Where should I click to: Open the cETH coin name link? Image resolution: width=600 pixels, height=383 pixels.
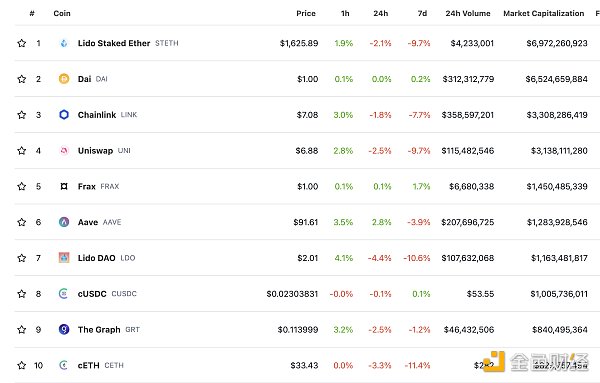pos(88,365)
